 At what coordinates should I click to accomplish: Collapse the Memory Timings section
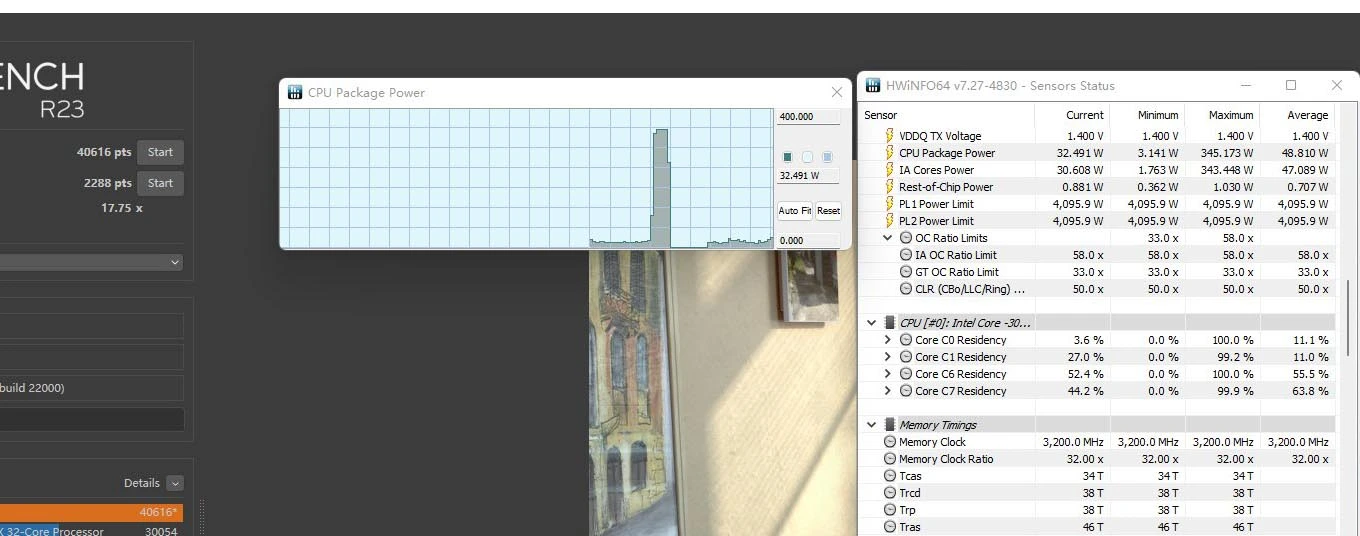tap(872, 425)
